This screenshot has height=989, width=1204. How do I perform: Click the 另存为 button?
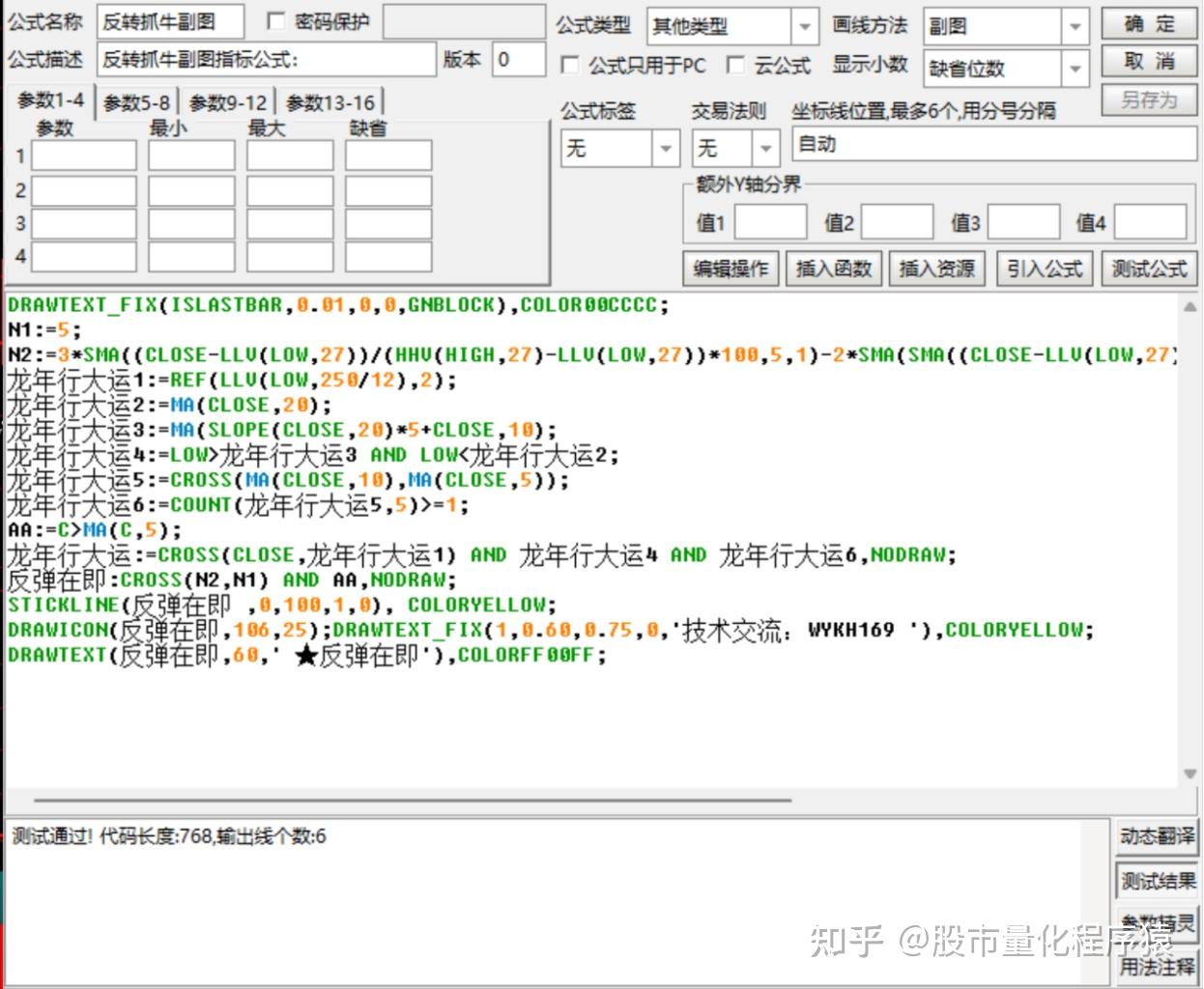pos(1150,100)
